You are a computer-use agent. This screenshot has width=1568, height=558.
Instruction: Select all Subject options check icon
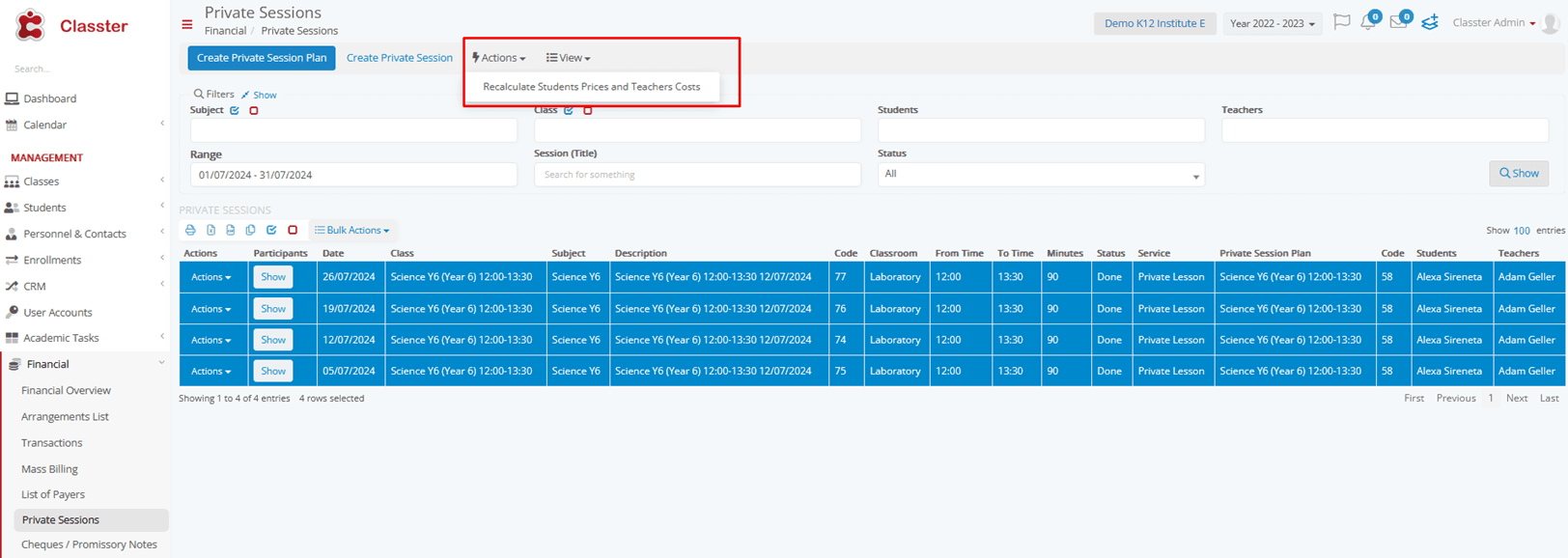tap(235, 110)
